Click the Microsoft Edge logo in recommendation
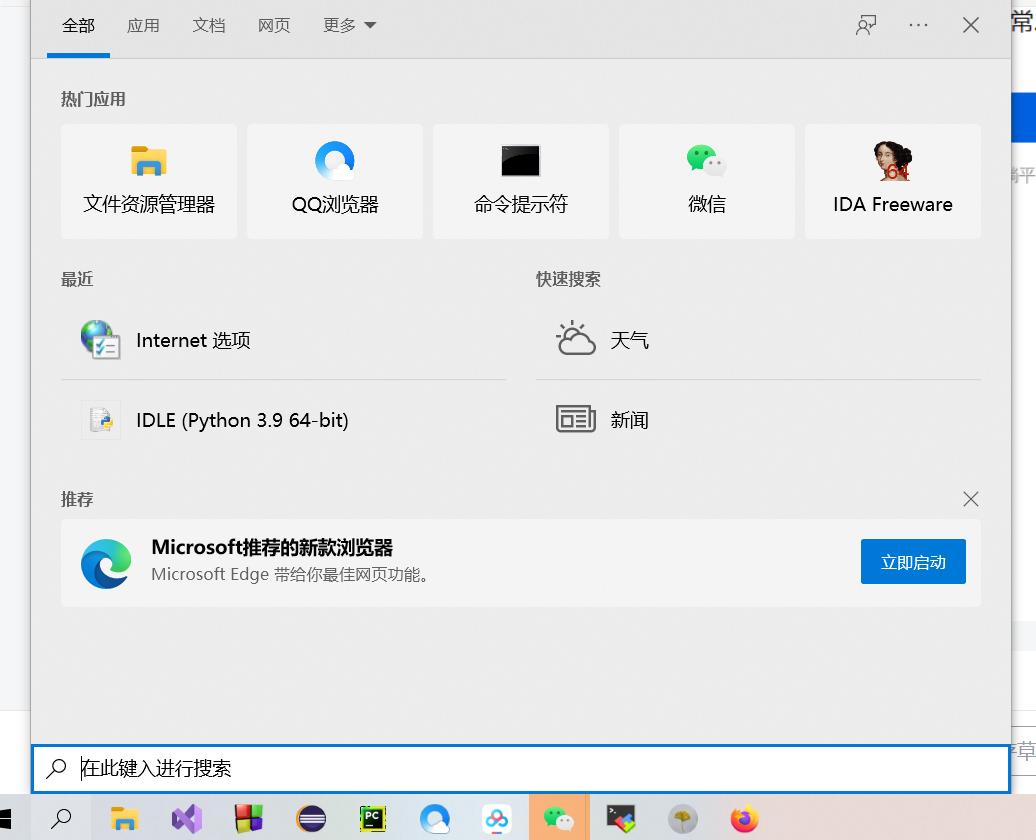The height and width of the screenshot is (840, 1036). tap(106, 563)
